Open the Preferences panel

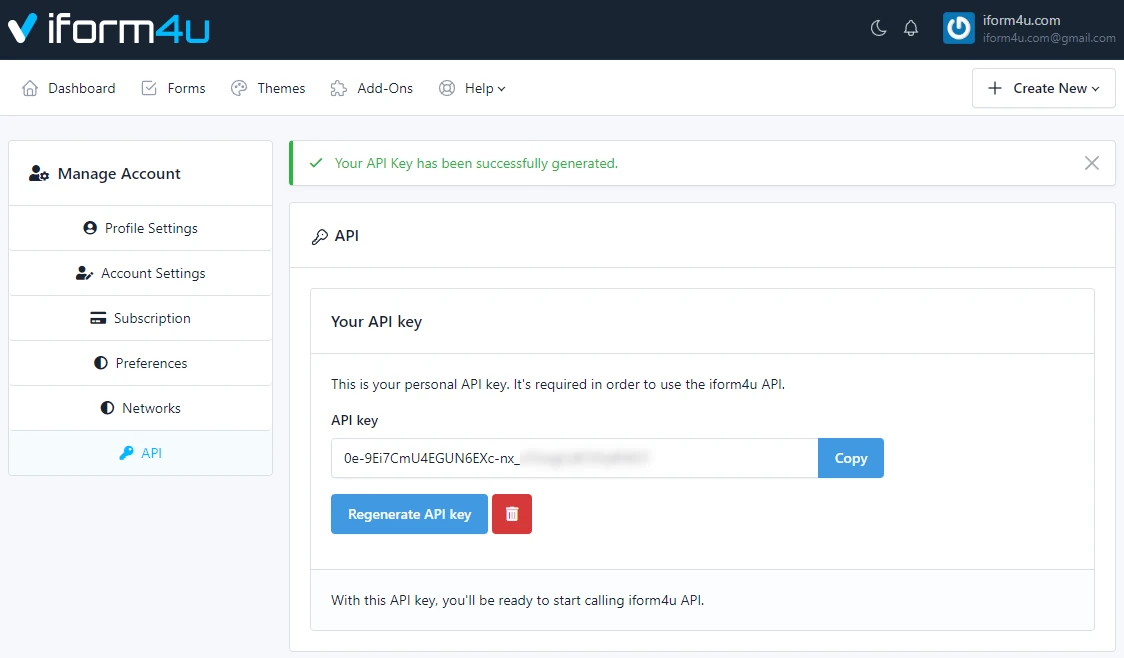coord(140,363)
